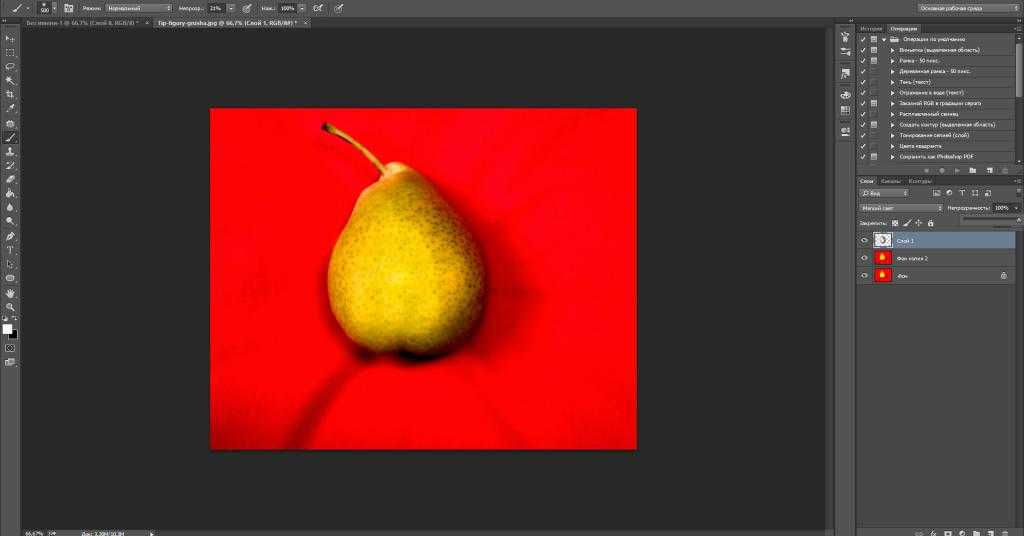The image size is (1024, 536).
Task: Select the 'Фон копия 2' layer thumbnail
Action: click(883, 257)
